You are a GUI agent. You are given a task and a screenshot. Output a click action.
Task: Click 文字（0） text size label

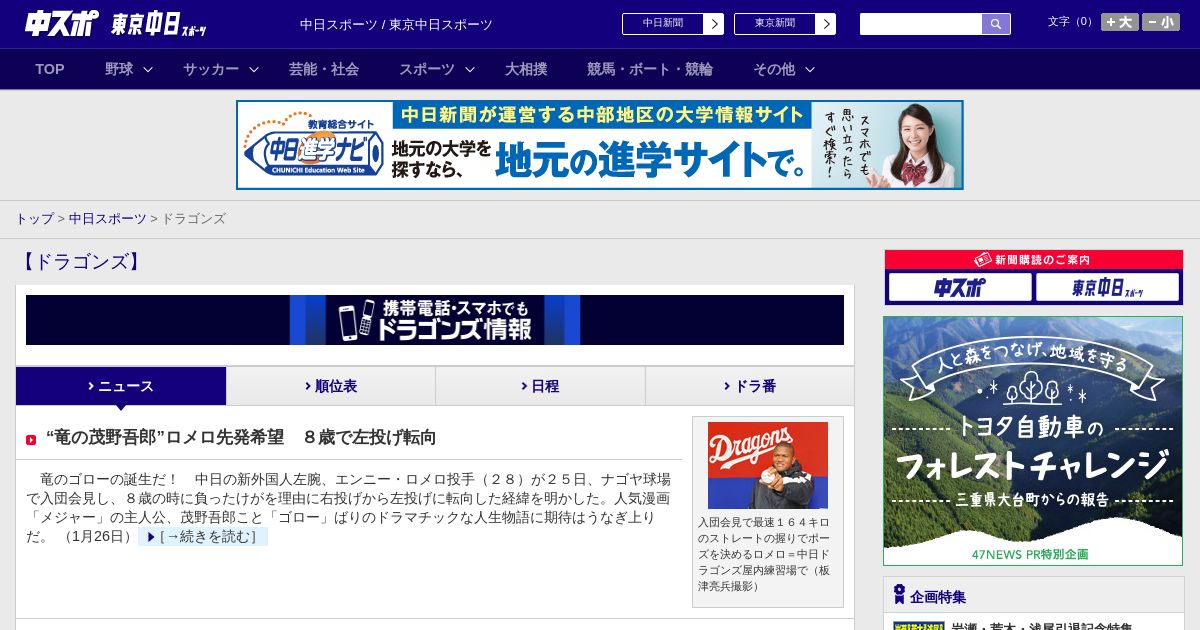pos(1071,22)
